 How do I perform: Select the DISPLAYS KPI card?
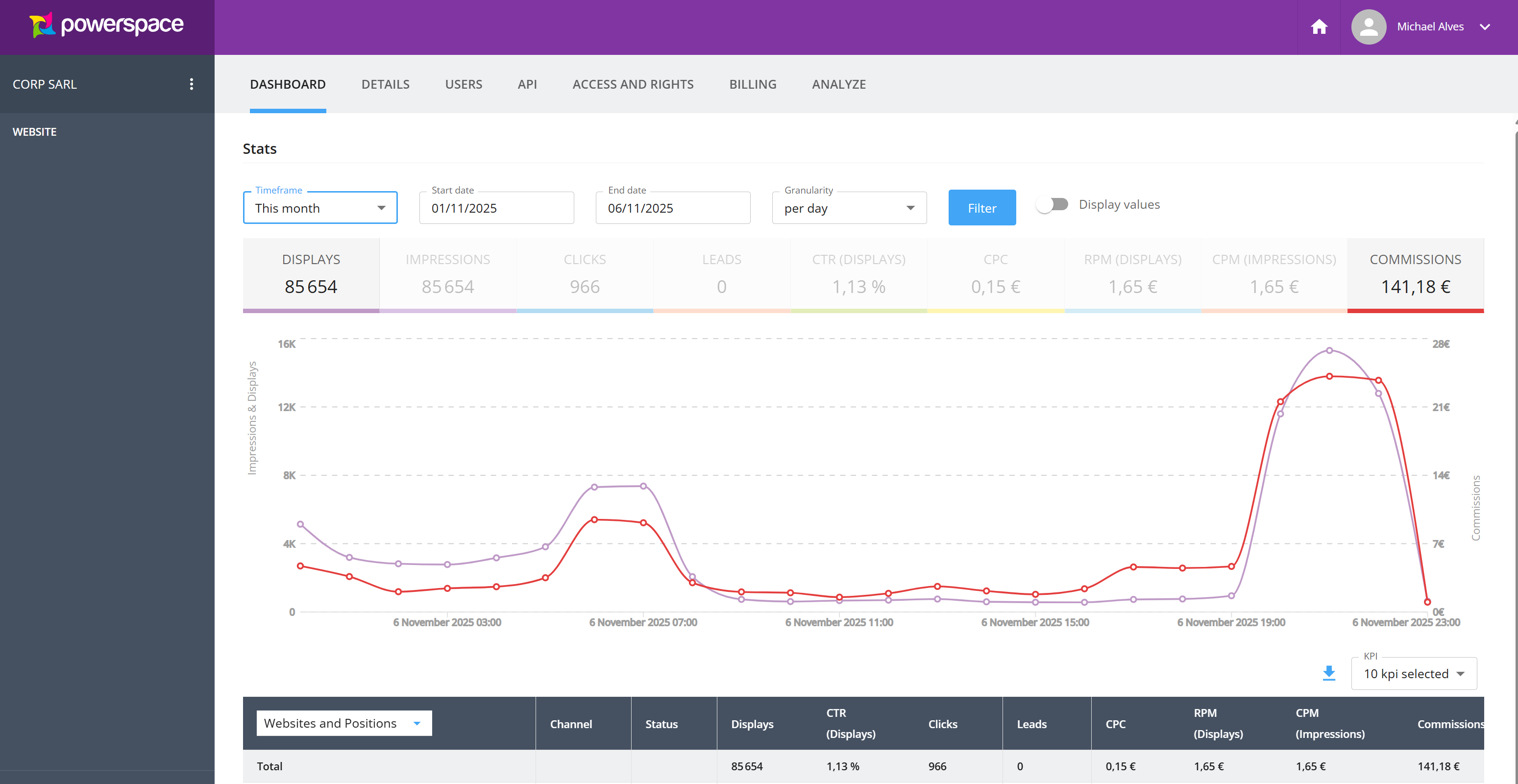point(311,274)
